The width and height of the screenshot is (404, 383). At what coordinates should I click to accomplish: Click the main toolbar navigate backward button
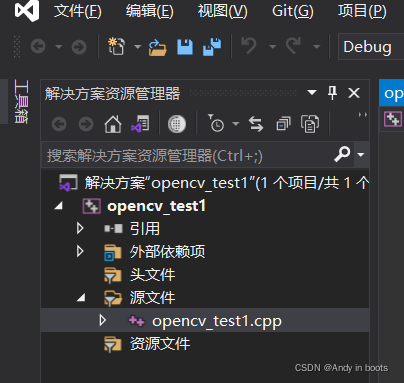pos(38,46)
